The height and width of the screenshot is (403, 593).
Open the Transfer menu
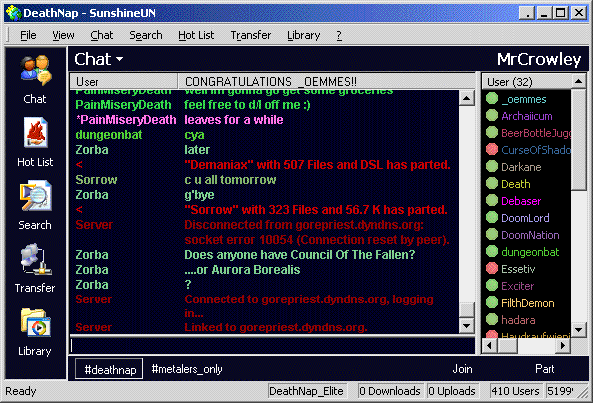[x=251, y=35]
